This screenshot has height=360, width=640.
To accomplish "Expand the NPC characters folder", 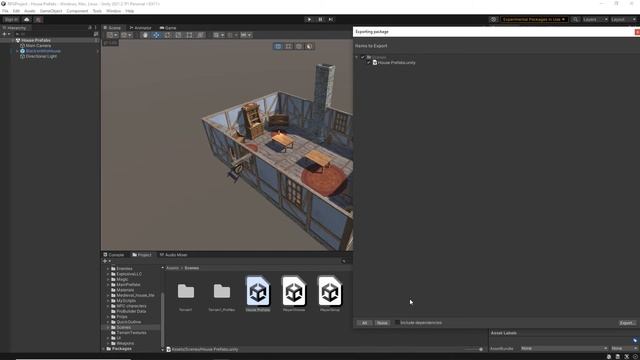I will [108, 306].
